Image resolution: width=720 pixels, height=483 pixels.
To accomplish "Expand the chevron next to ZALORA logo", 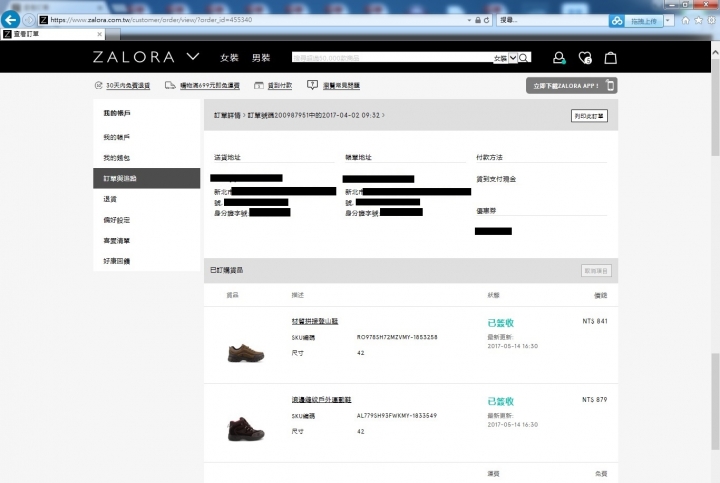I will (x=193, y=56).
